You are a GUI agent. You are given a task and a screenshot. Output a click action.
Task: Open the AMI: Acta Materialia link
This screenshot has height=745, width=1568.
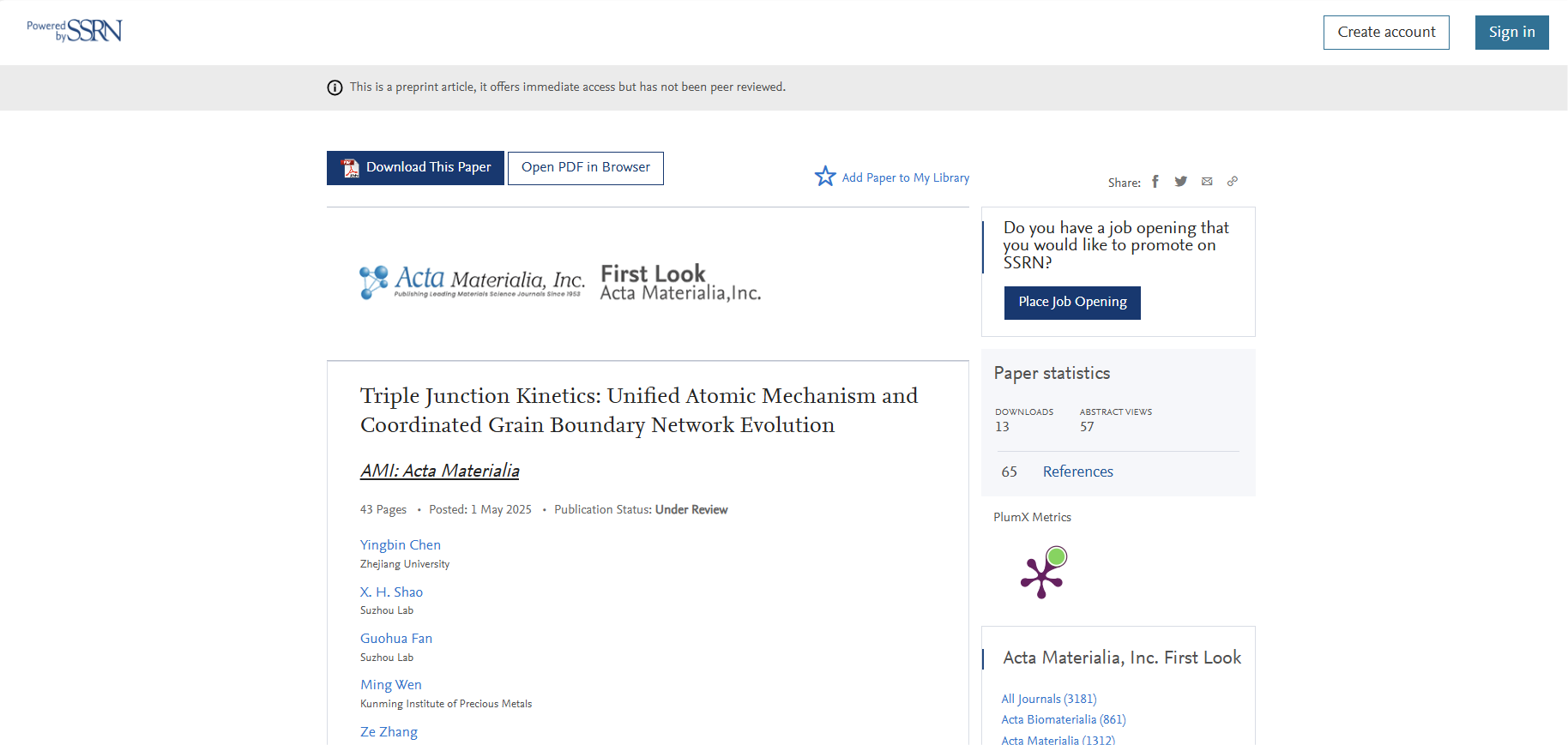(439, 471)
